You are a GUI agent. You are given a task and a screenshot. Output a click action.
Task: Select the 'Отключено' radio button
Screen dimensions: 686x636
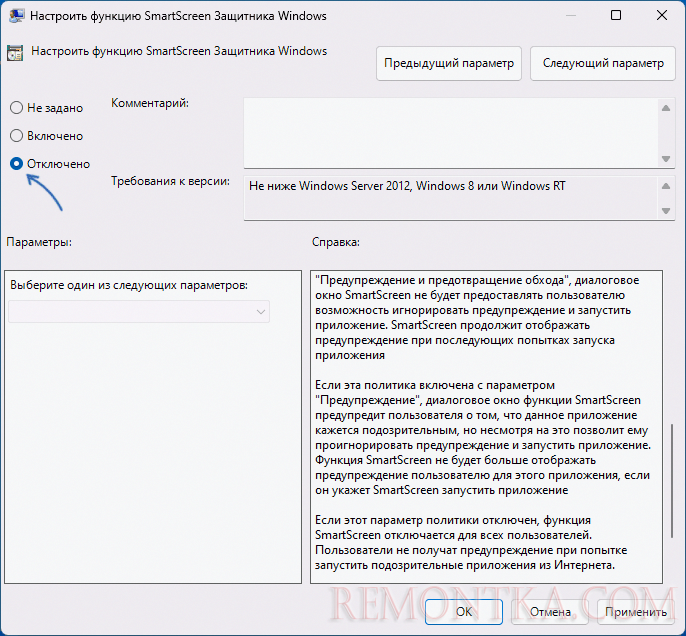click(x=16, y=164)
